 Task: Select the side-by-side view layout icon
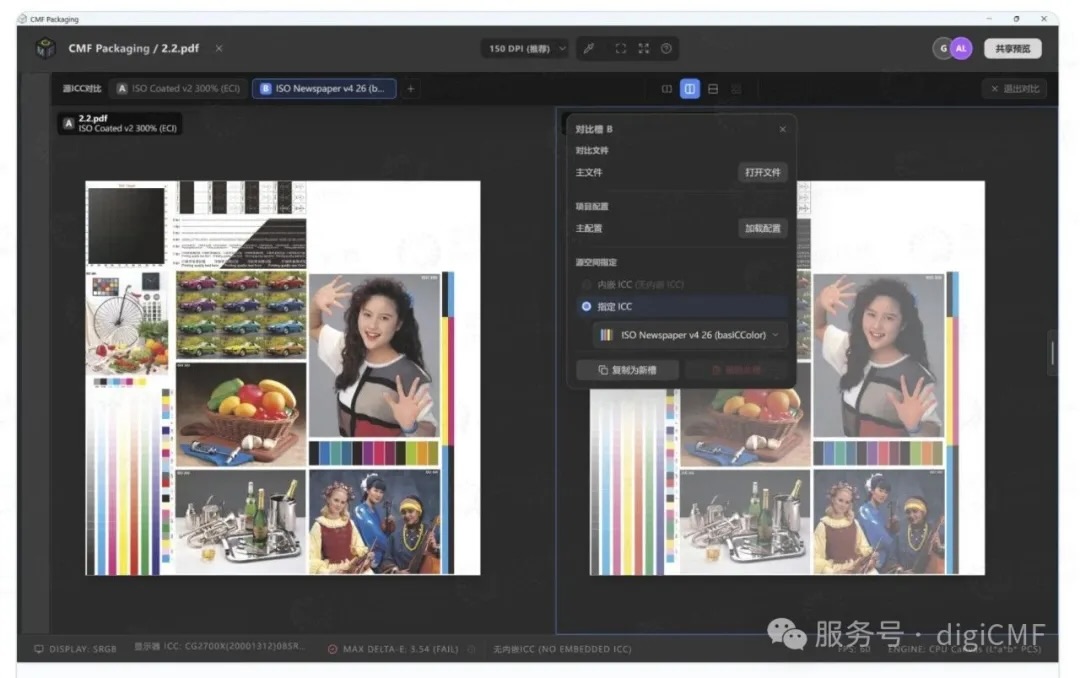point(689,89)
